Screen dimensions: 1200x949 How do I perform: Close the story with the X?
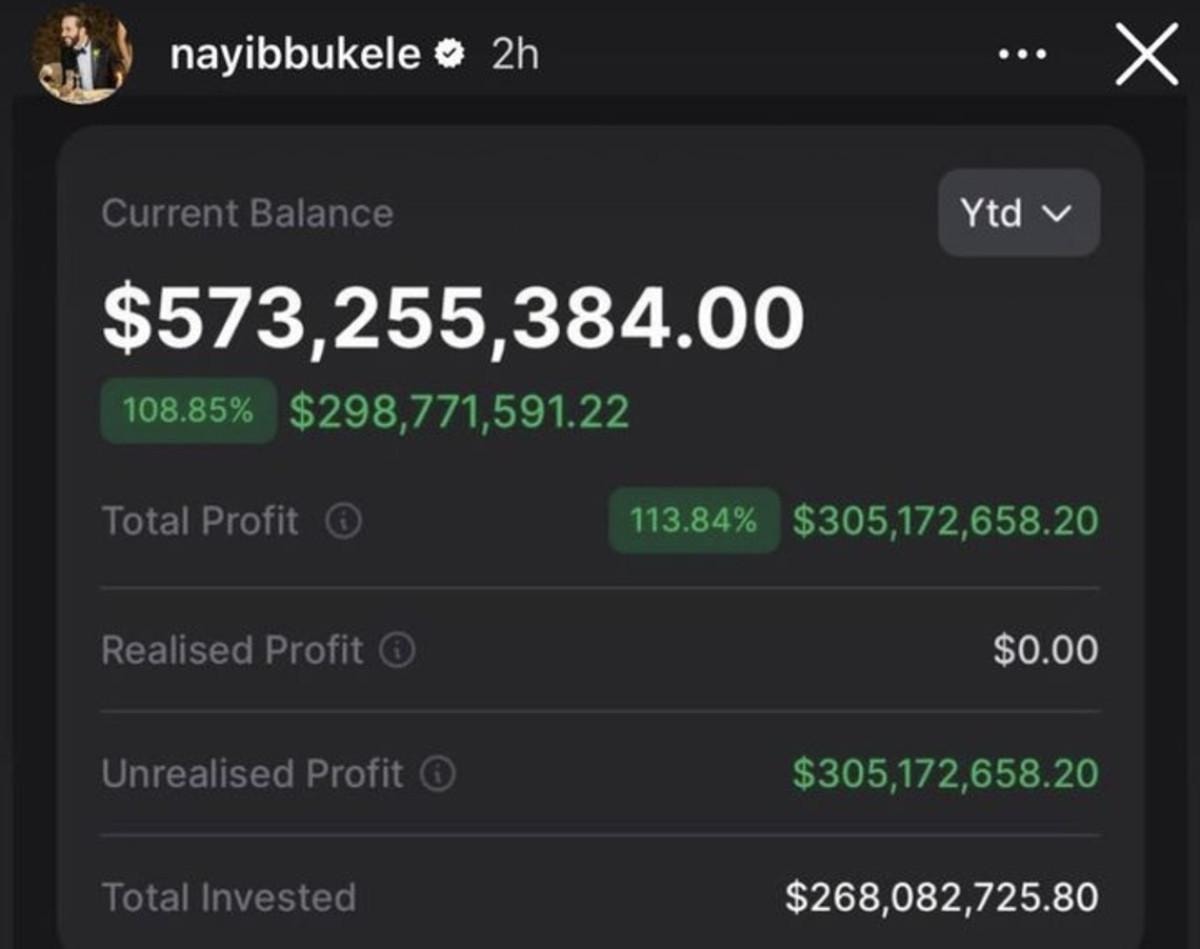(1146, 56)
